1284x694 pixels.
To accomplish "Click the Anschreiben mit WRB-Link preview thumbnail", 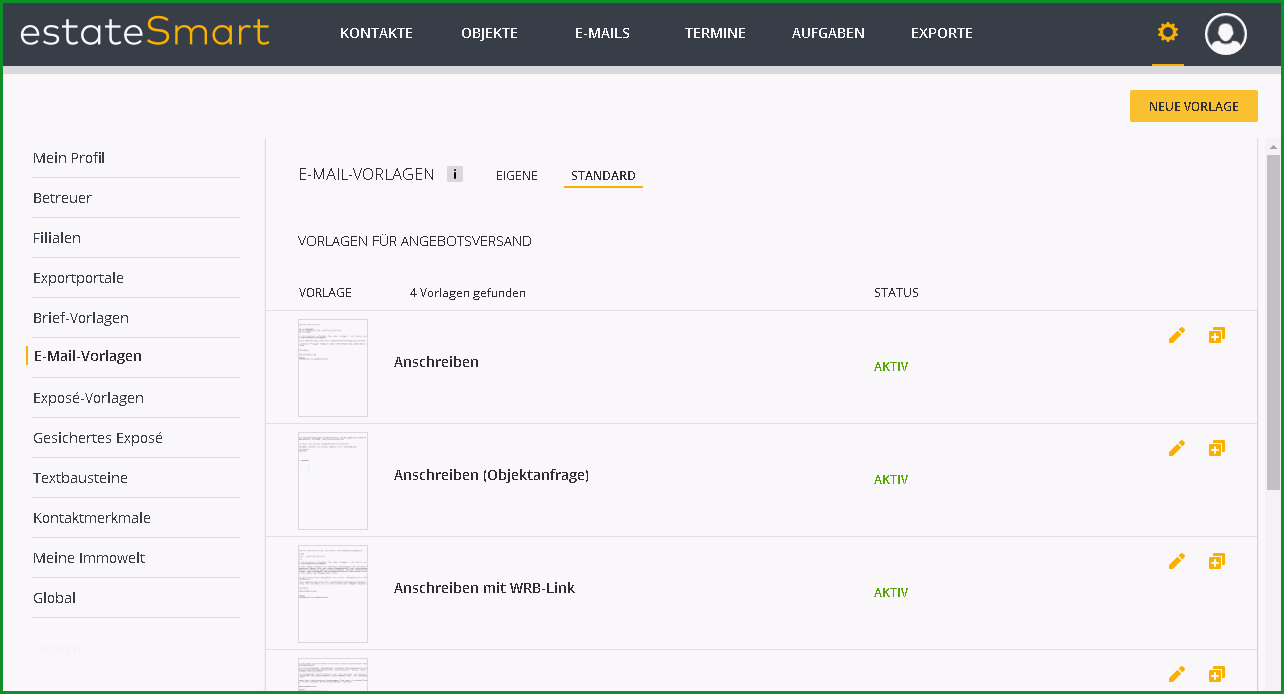I will click(333, 594).
